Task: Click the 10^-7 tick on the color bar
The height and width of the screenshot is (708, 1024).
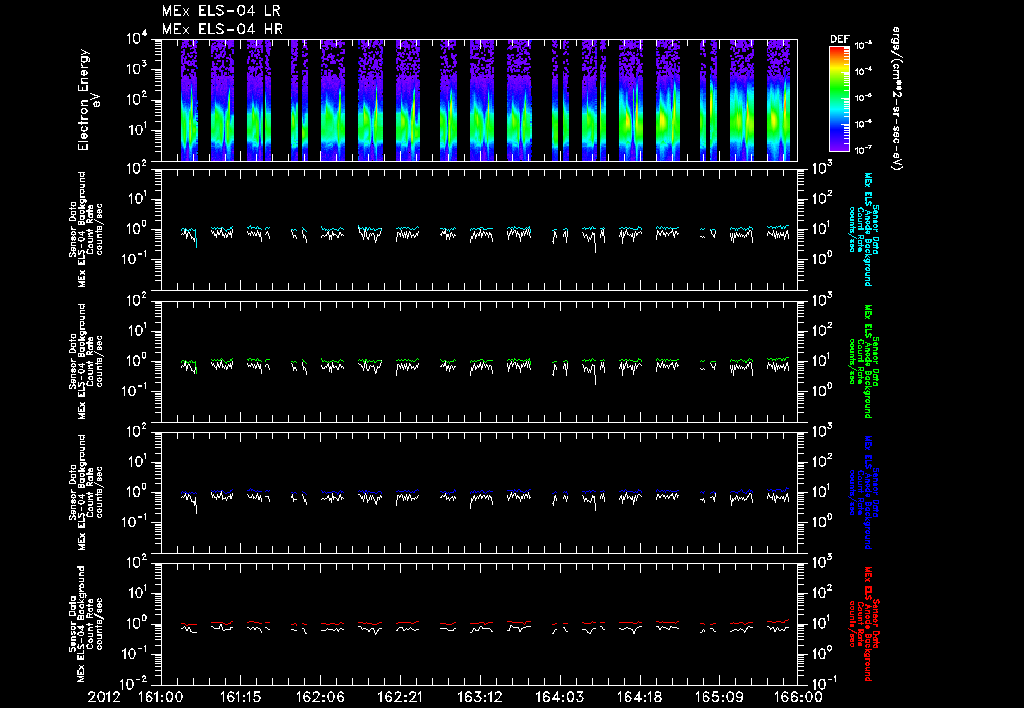Action: tap(863, 150)
